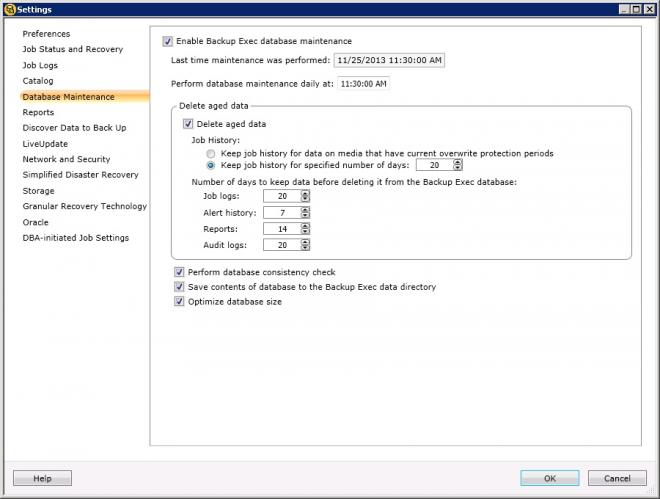Confirm settings with OK button

[x=550, y=478]
